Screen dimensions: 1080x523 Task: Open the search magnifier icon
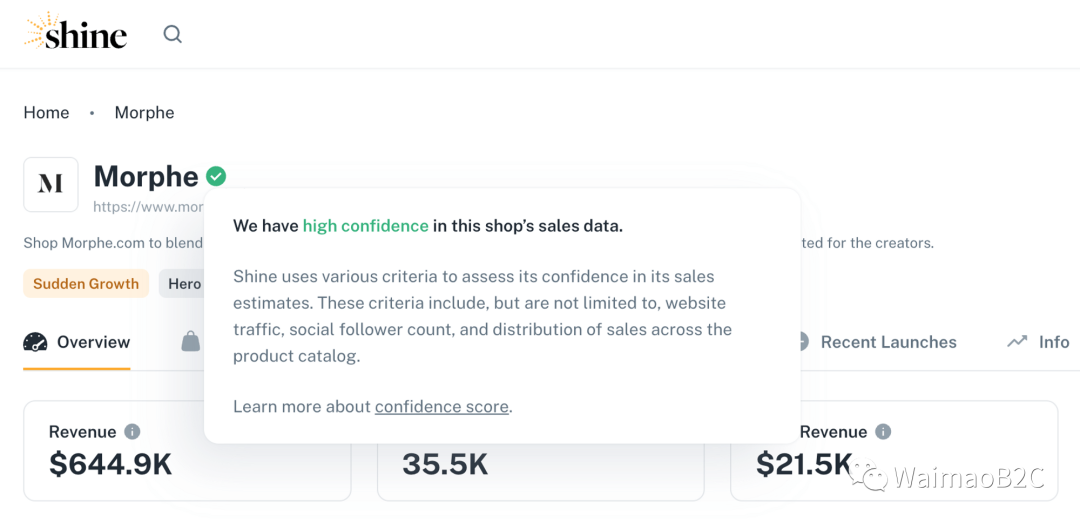[x=172, y=34]
